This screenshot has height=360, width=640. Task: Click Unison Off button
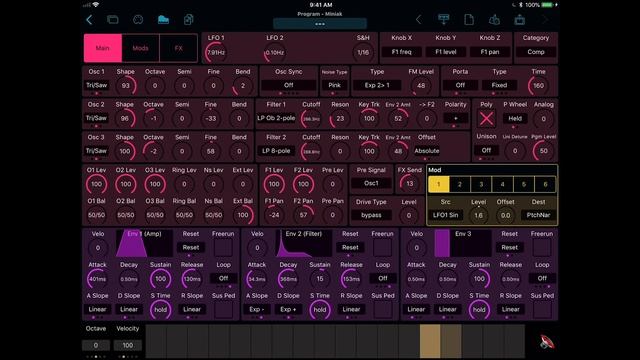tap(486, 150)
